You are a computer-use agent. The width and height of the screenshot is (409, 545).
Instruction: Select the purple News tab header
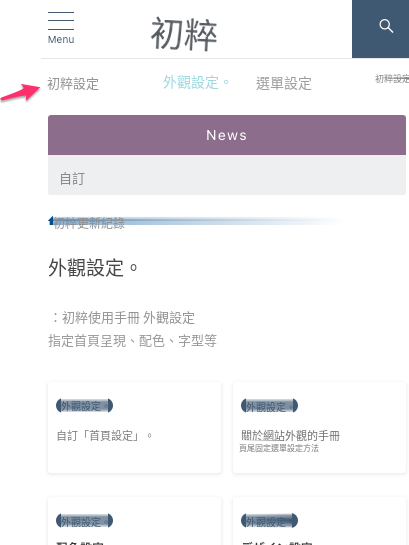pos(227,135)
